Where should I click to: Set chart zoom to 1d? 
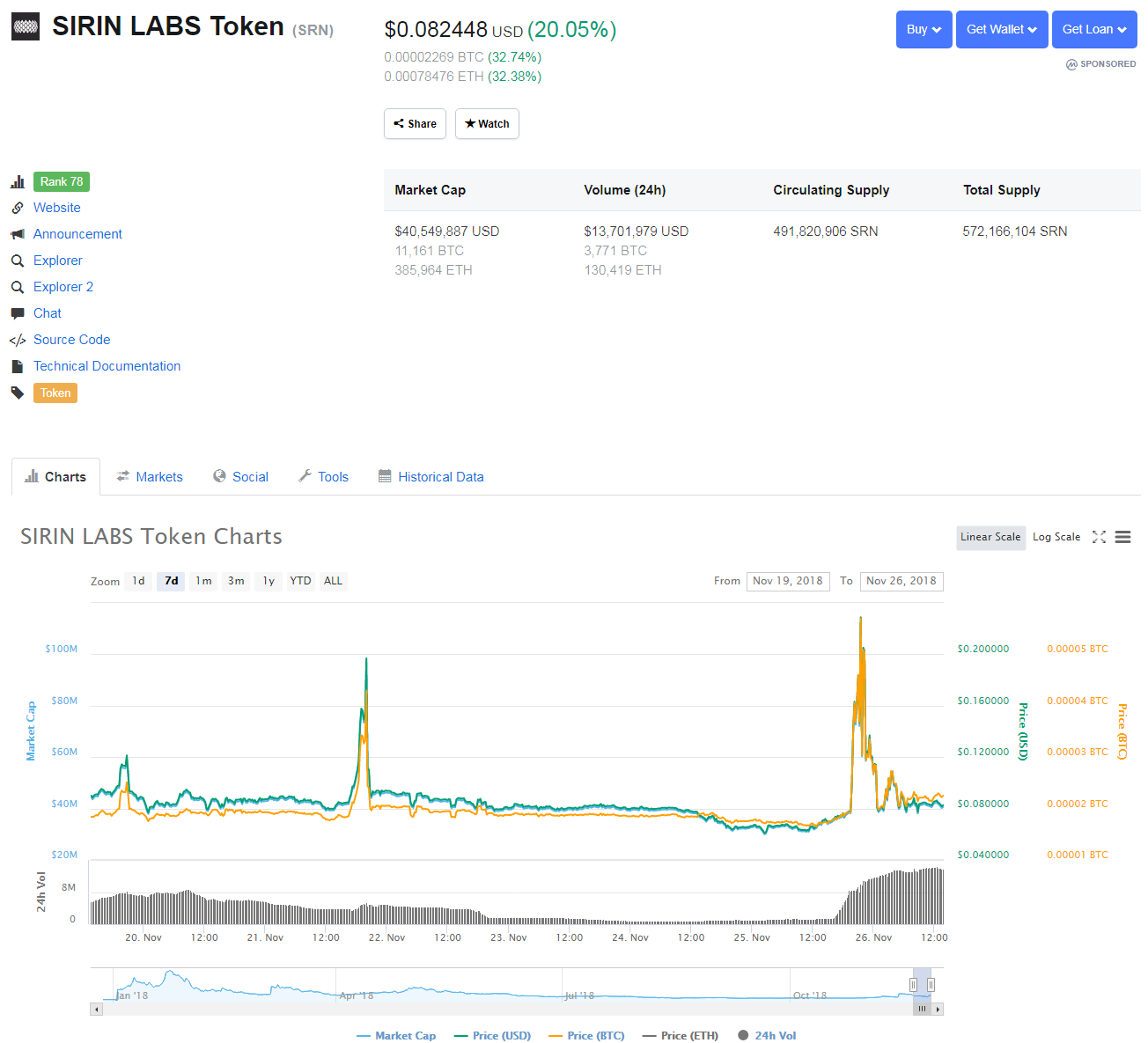click(x=138, y=581)
